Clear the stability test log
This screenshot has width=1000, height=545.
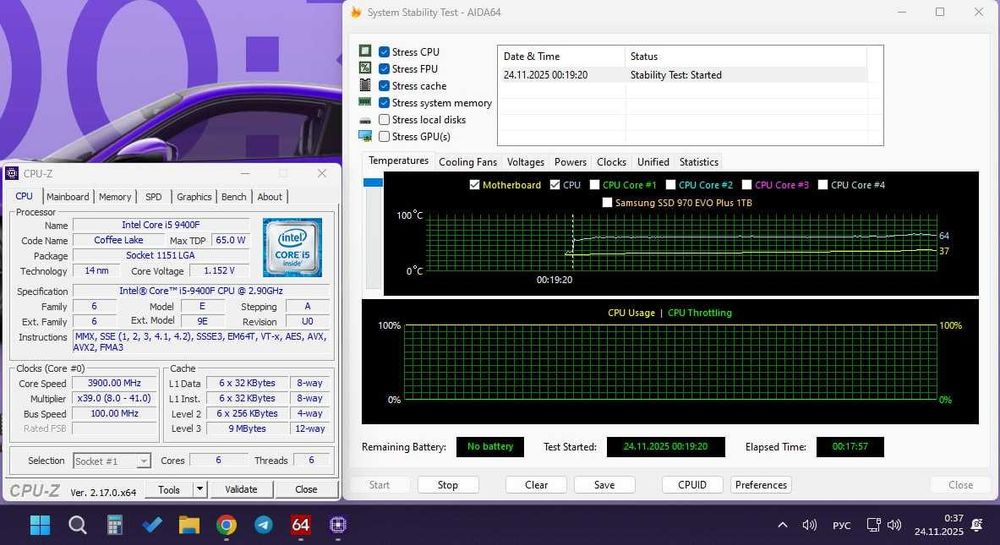pyautogui.click(x=536, y=485)
